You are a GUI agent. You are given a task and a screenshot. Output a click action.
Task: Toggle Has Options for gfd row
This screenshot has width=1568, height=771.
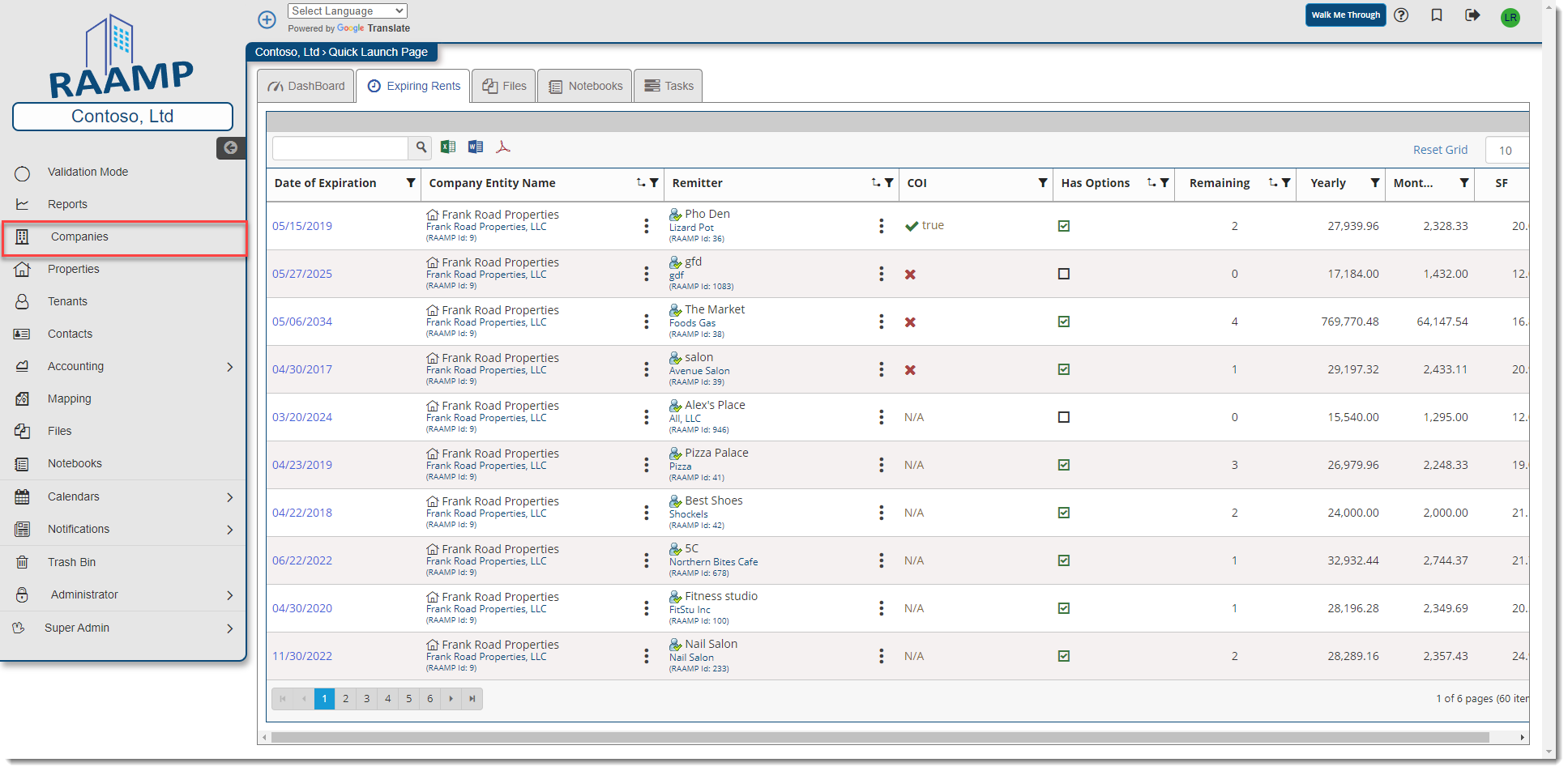tap(1064, 274)
